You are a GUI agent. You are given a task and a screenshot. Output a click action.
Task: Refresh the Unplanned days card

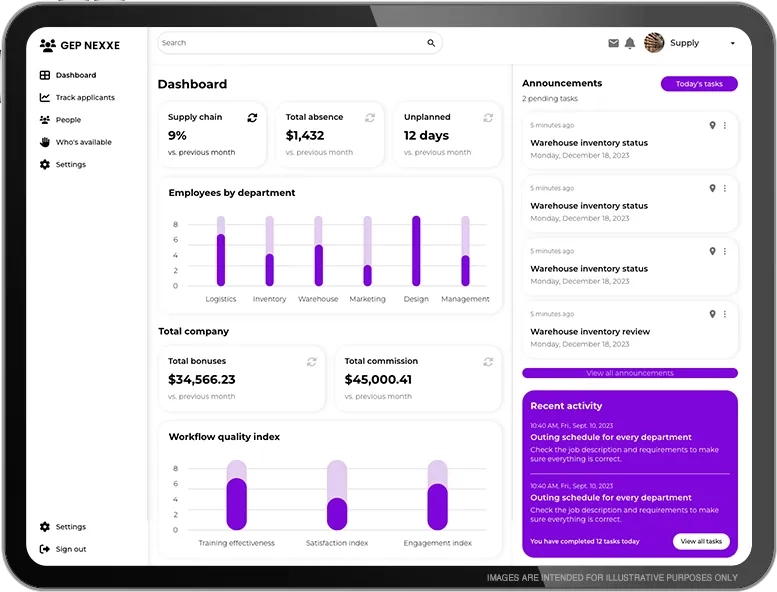point(488,117)
